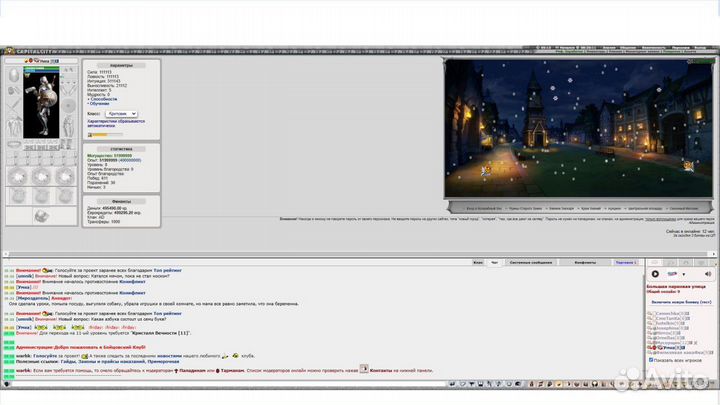Click 'Включить новую боевку (тест)' link
Image resolution: width=720 pixels, height=405 pixels.
pos(679,301)
